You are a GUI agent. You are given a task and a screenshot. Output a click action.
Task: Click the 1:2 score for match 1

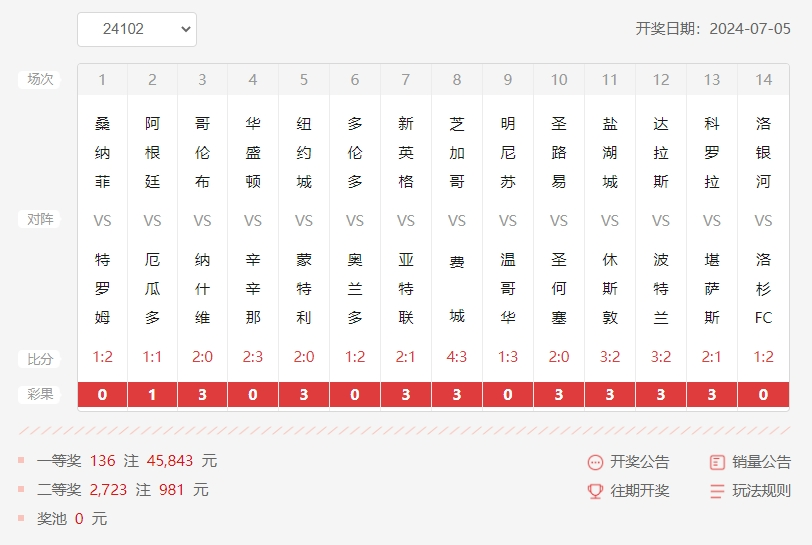(x=102, y=357)
